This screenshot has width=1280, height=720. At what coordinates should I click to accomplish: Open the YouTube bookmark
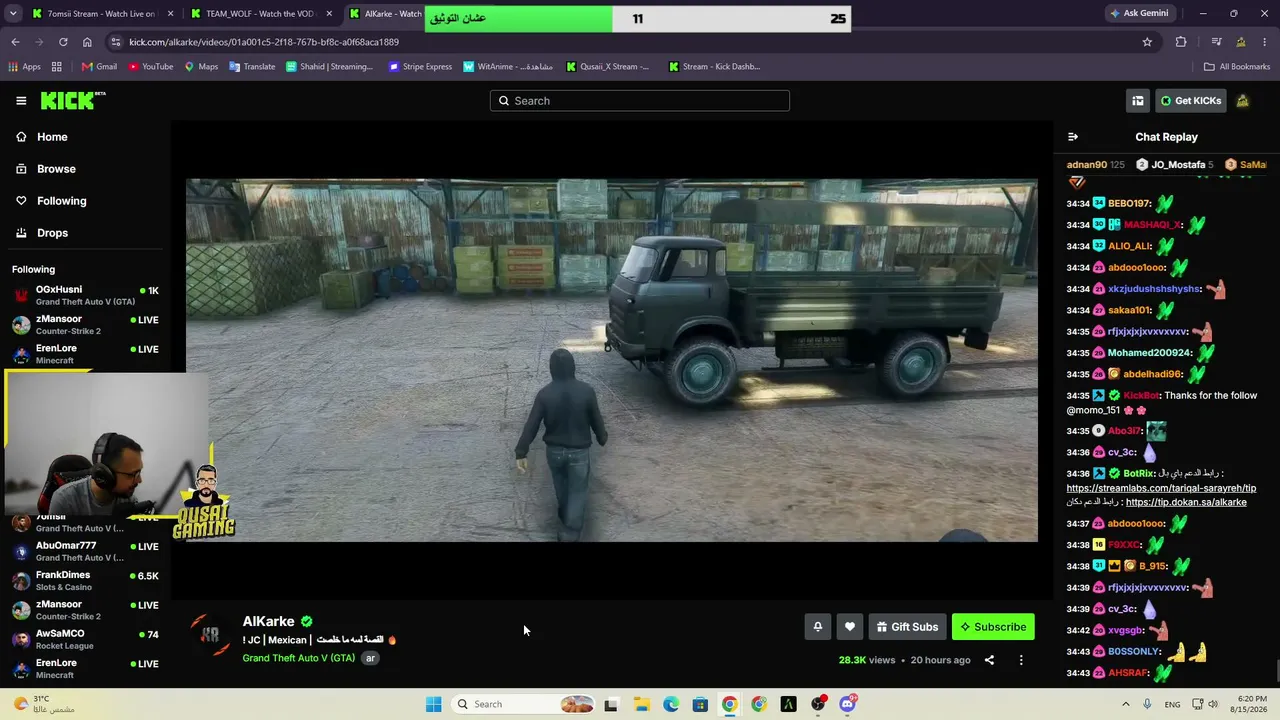pos(151,67)
